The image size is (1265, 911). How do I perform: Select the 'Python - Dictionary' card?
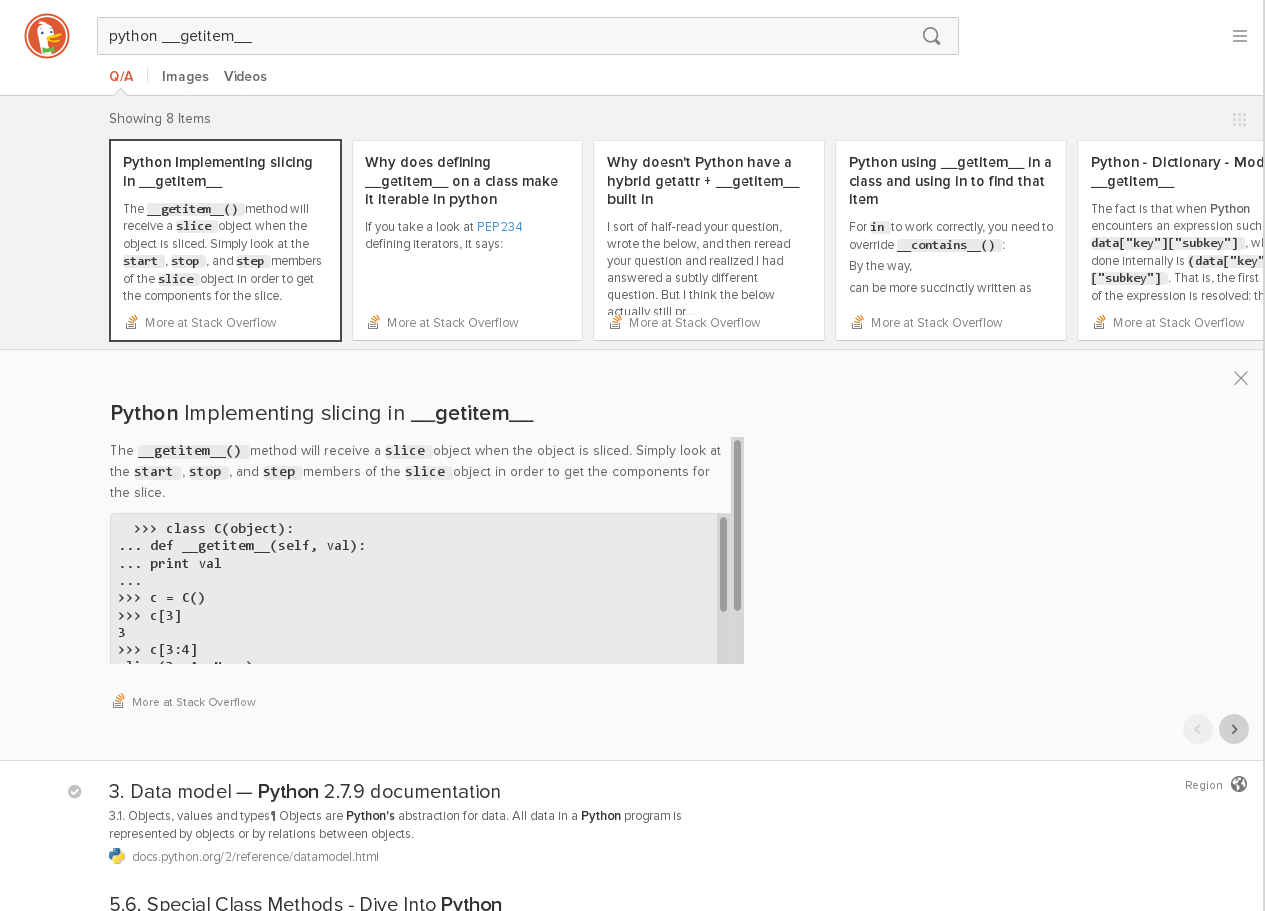pyautogui.click(x=1171, y=240)
